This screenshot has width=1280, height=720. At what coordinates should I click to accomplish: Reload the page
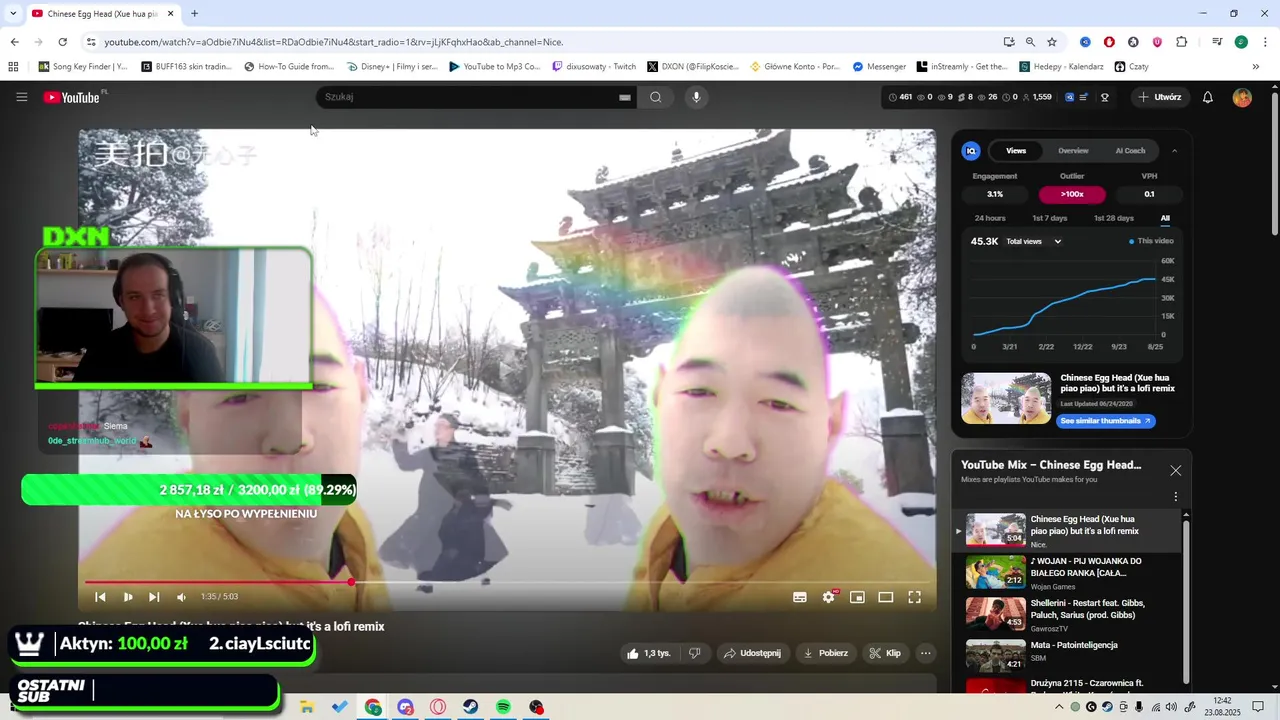point(62,42)
